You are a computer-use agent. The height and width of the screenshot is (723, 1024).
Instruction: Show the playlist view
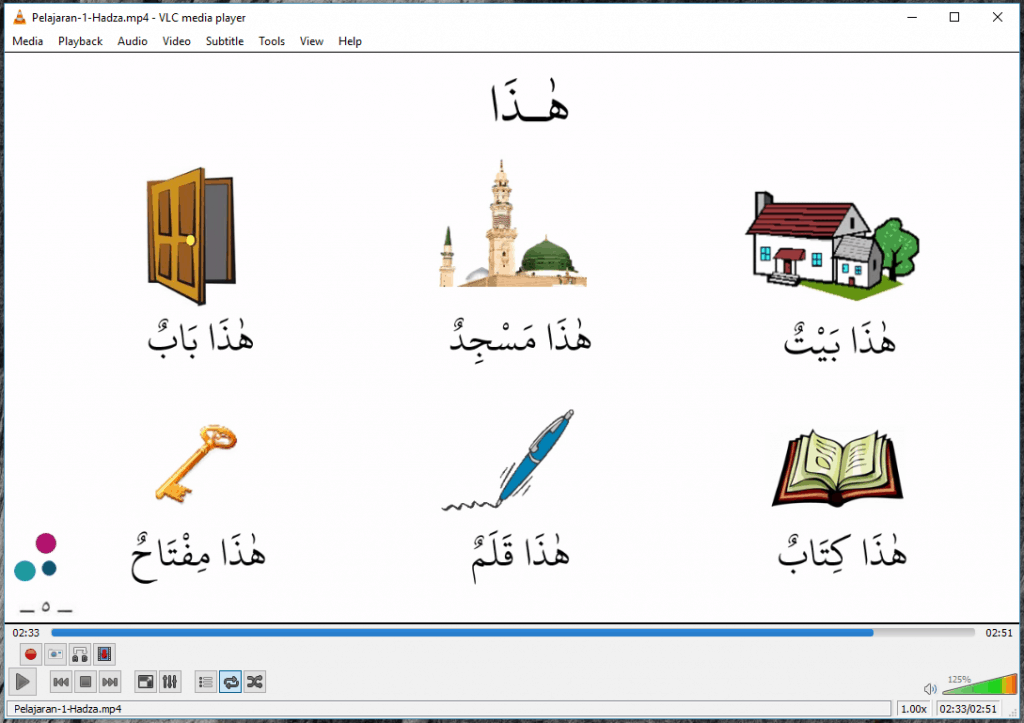tap(205, 681)
